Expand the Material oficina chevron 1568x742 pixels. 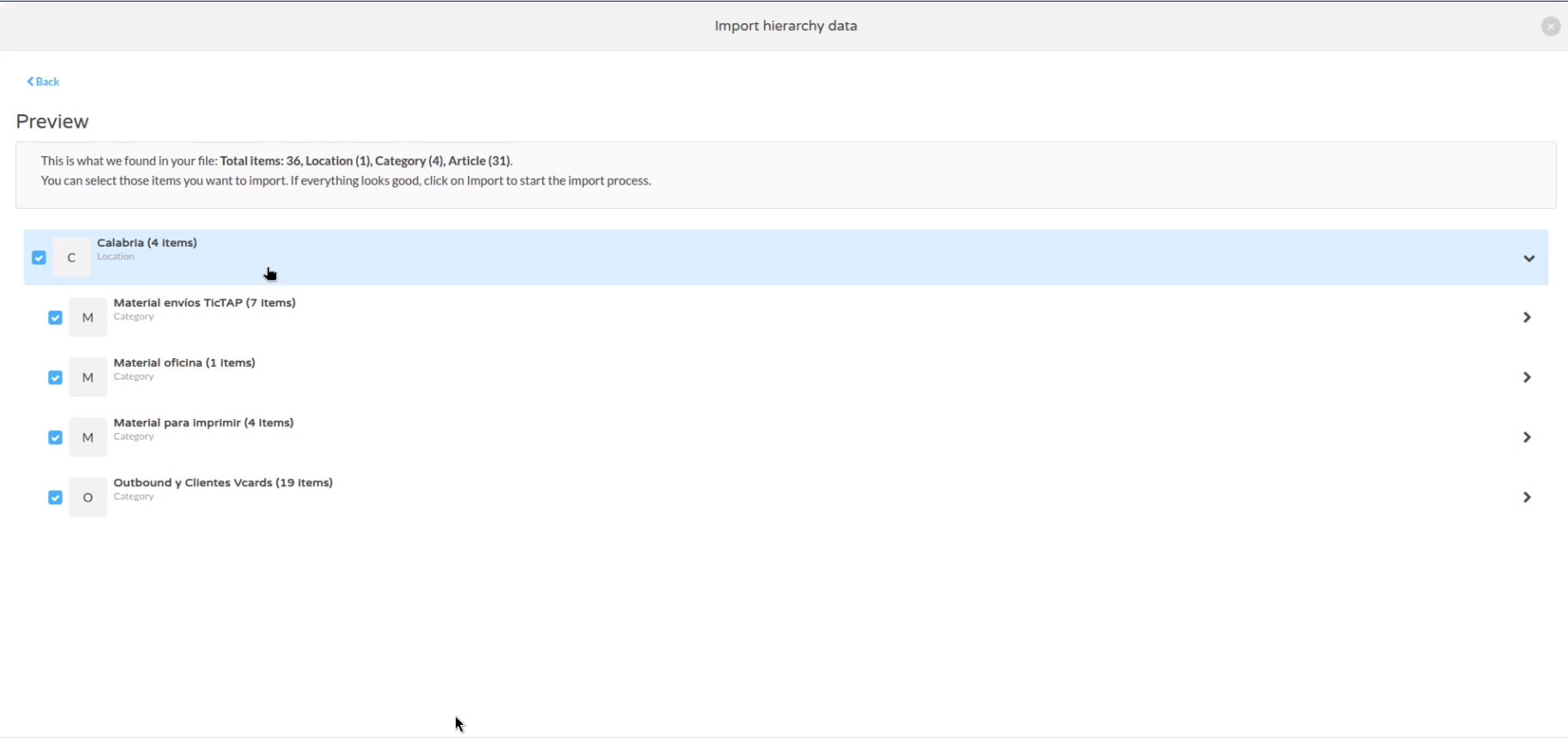[x=1527, y=378]
